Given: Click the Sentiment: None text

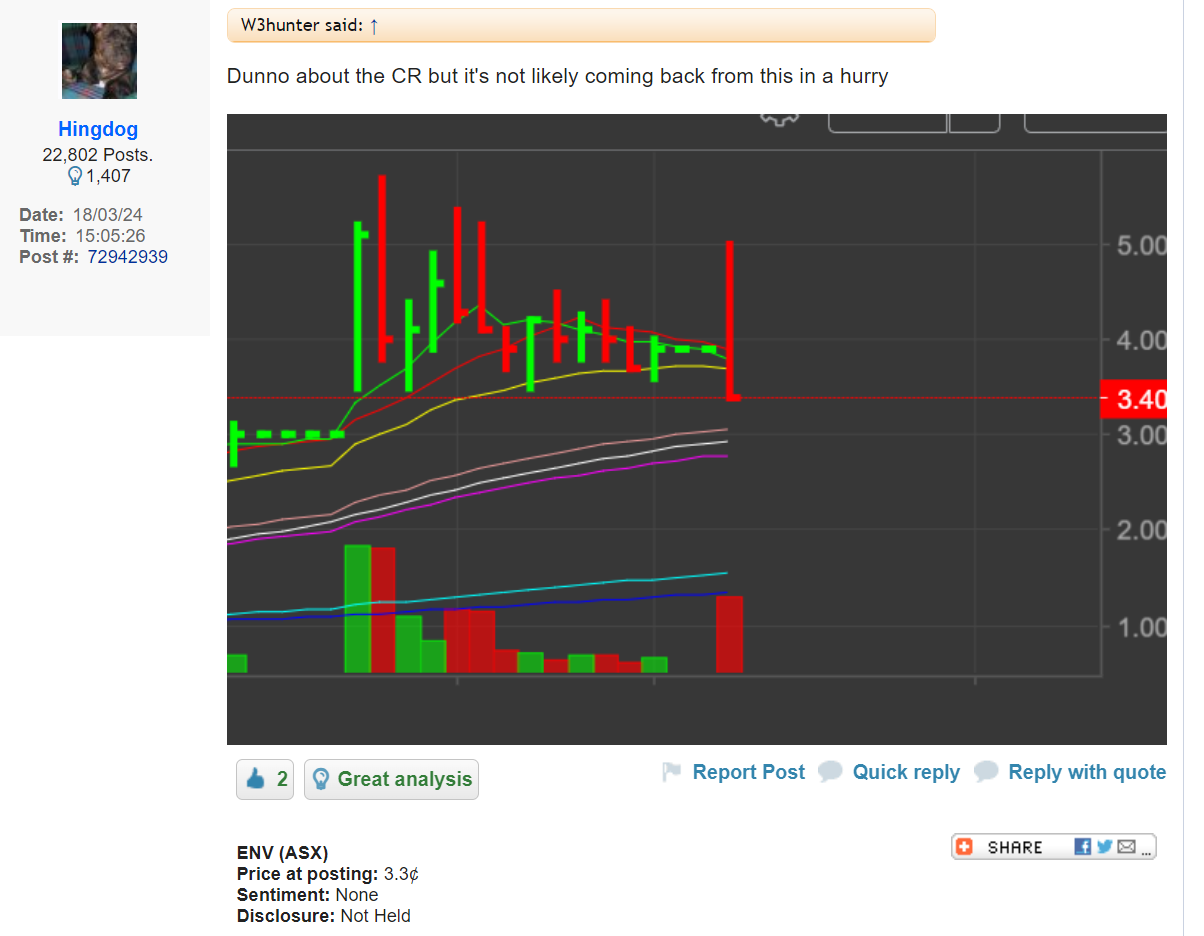Looking at the screenshot, I should (x=308, y=895).
